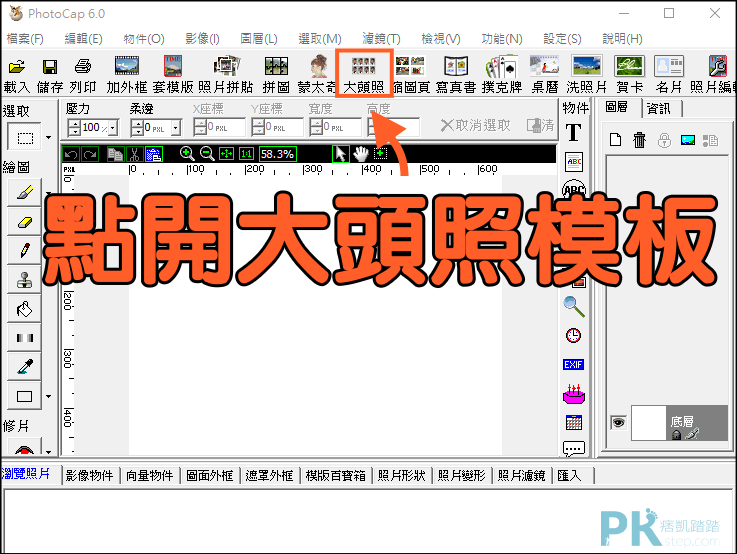Delete layer with trash can icon
Viewport: 737px width, 554px height.
tap(639, 140)
